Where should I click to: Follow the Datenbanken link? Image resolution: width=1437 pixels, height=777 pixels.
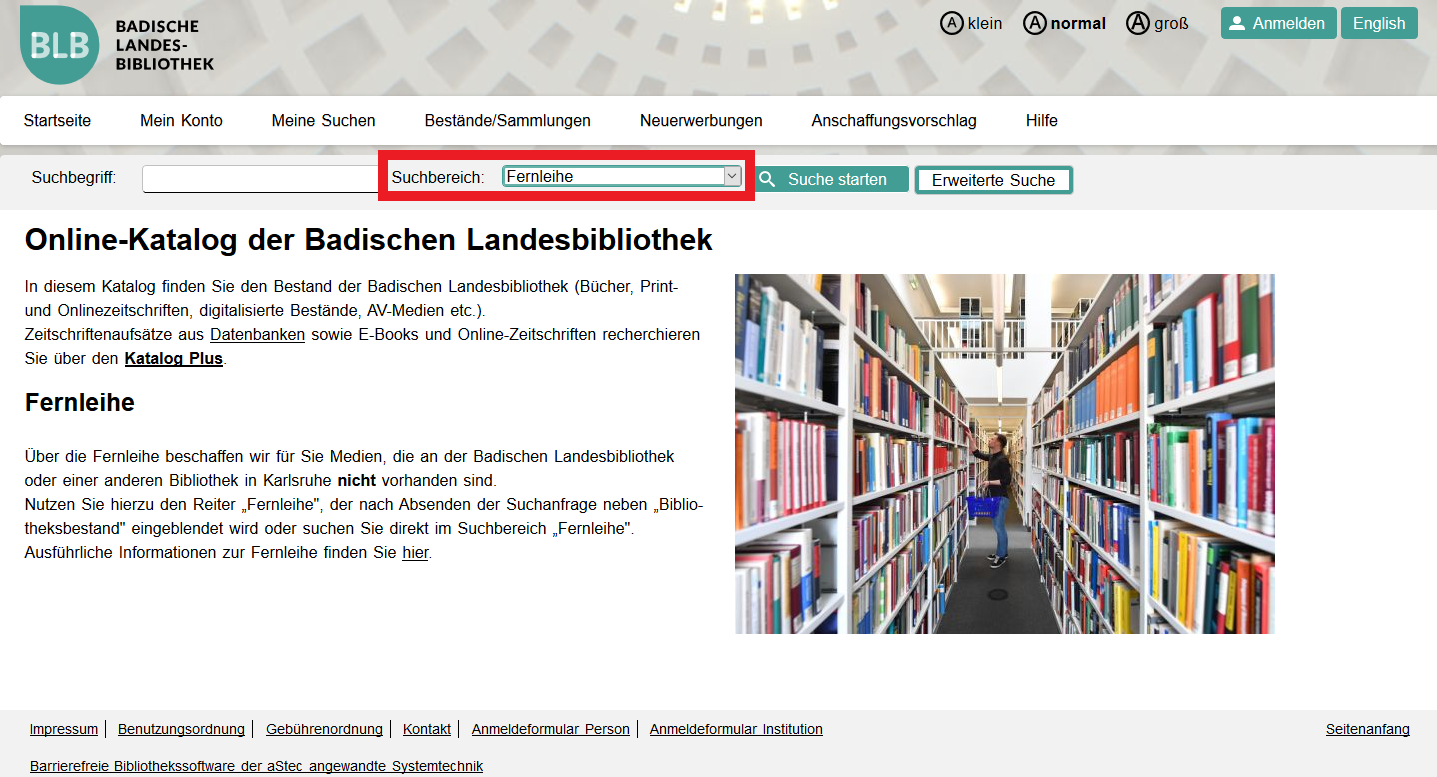point(257,334)
